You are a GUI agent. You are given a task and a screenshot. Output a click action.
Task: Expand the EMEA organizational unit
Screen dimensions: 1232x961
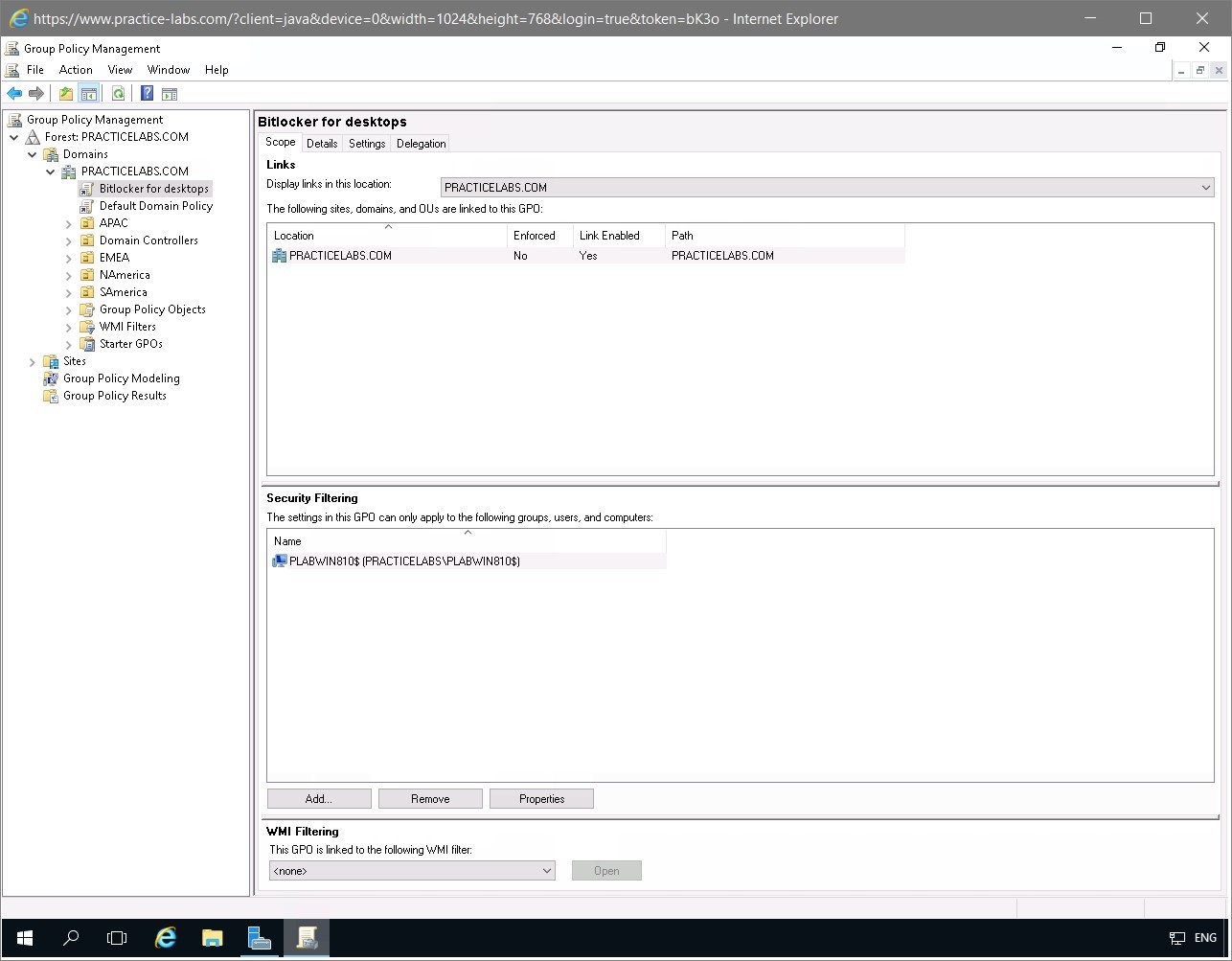tap(66, 257)
